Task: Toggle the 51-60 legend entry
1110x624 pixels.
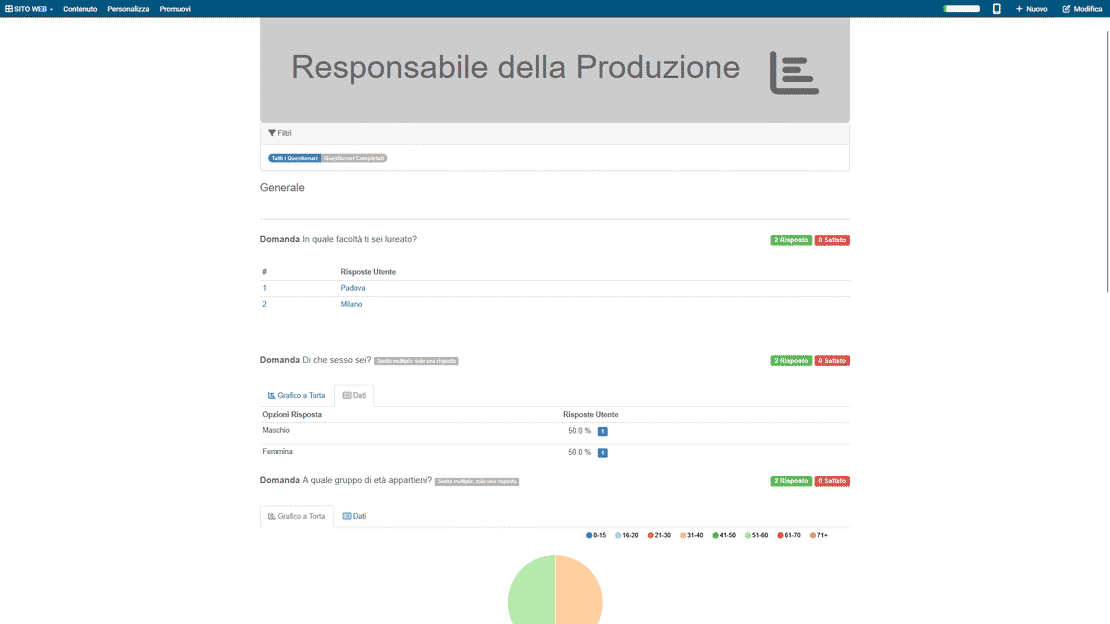Action: 757,535
